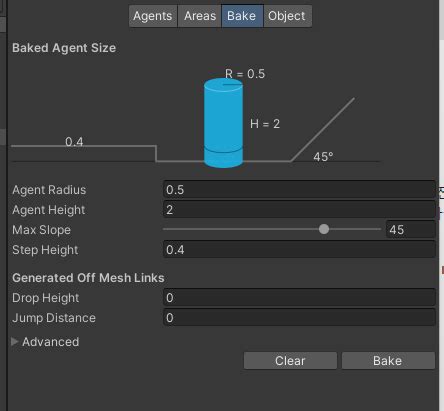Click the Bake button at the bottom

tap(388, 361)
